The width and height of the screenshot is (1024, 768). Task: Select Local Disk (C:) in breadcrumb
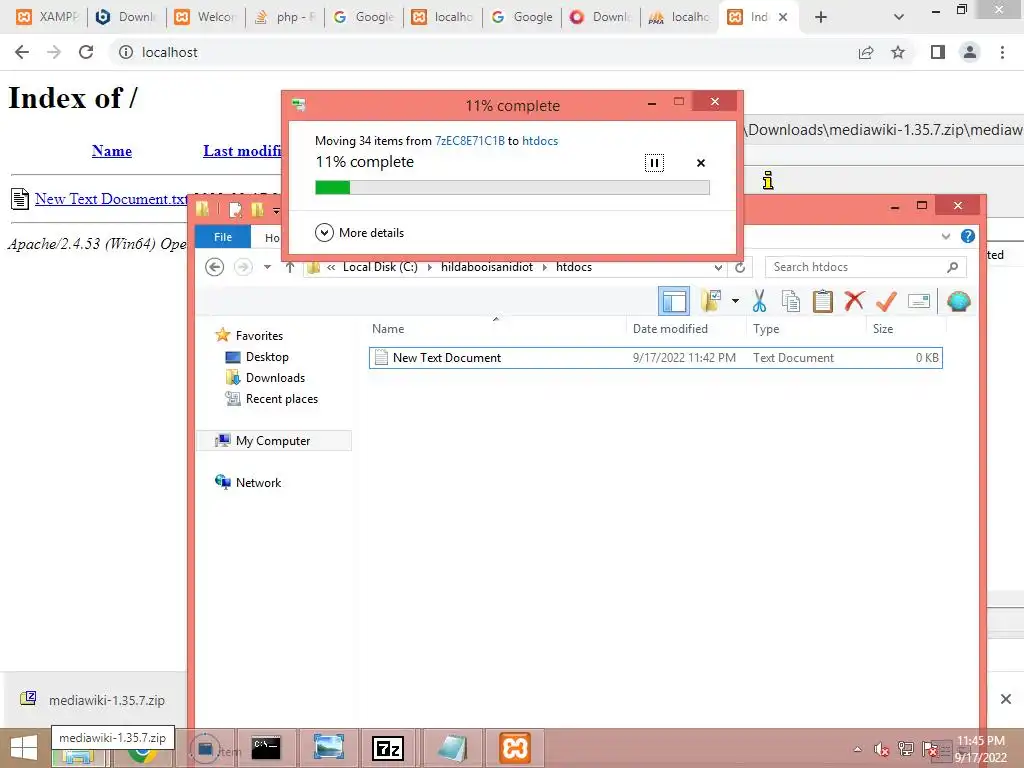(380, 267)
